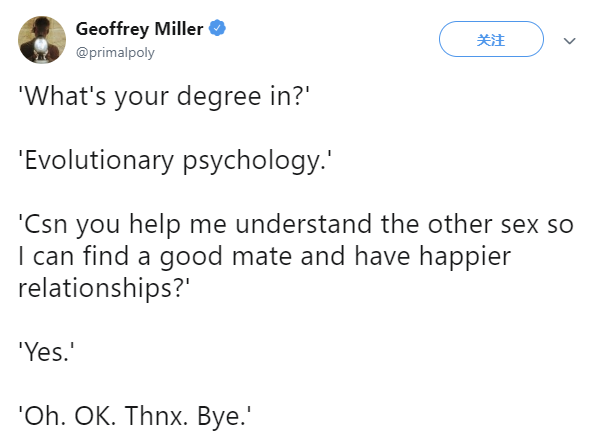Click Geoffrey Miller's round profile avatar
Viewport: 605px width, 438px height.
click(x=42, y=40)
